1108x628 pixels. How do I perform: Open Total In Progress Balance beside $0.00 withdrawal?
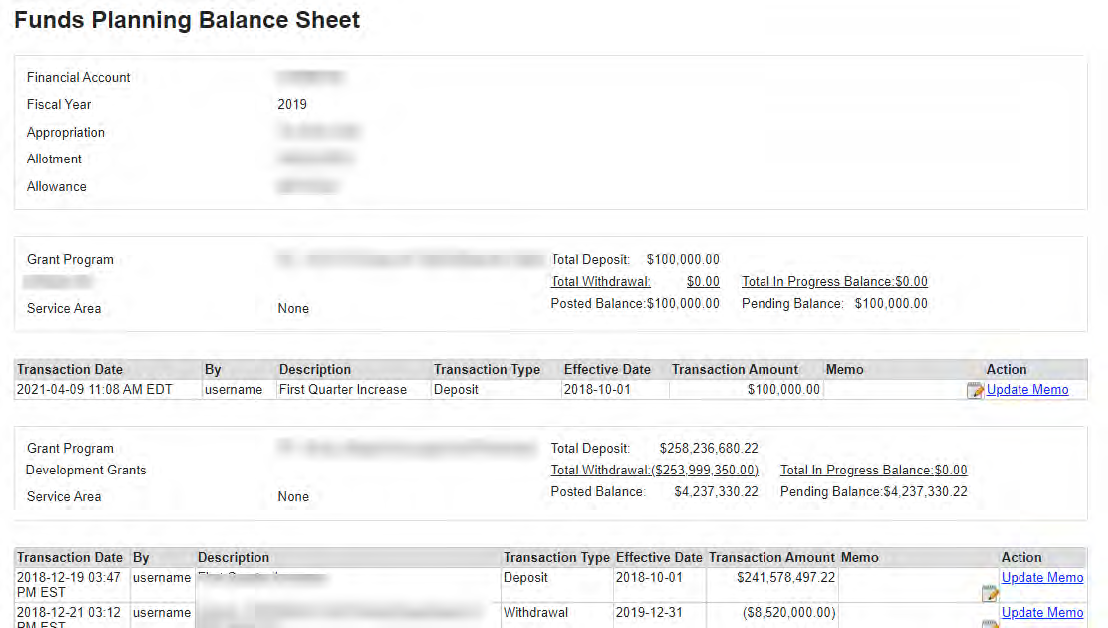[x=834, y=282]
